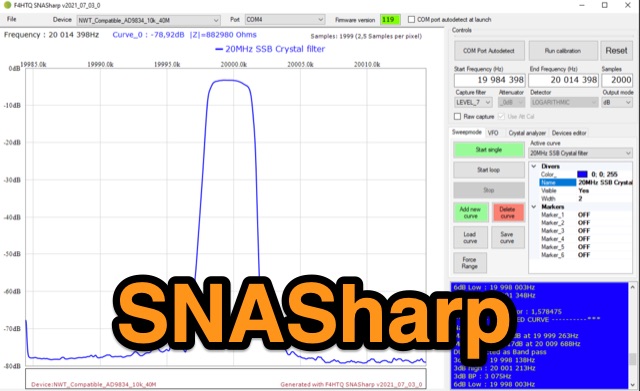Open the Attenuator 0dB dropdown
This screenshot has height=391, width=640.
511,102
